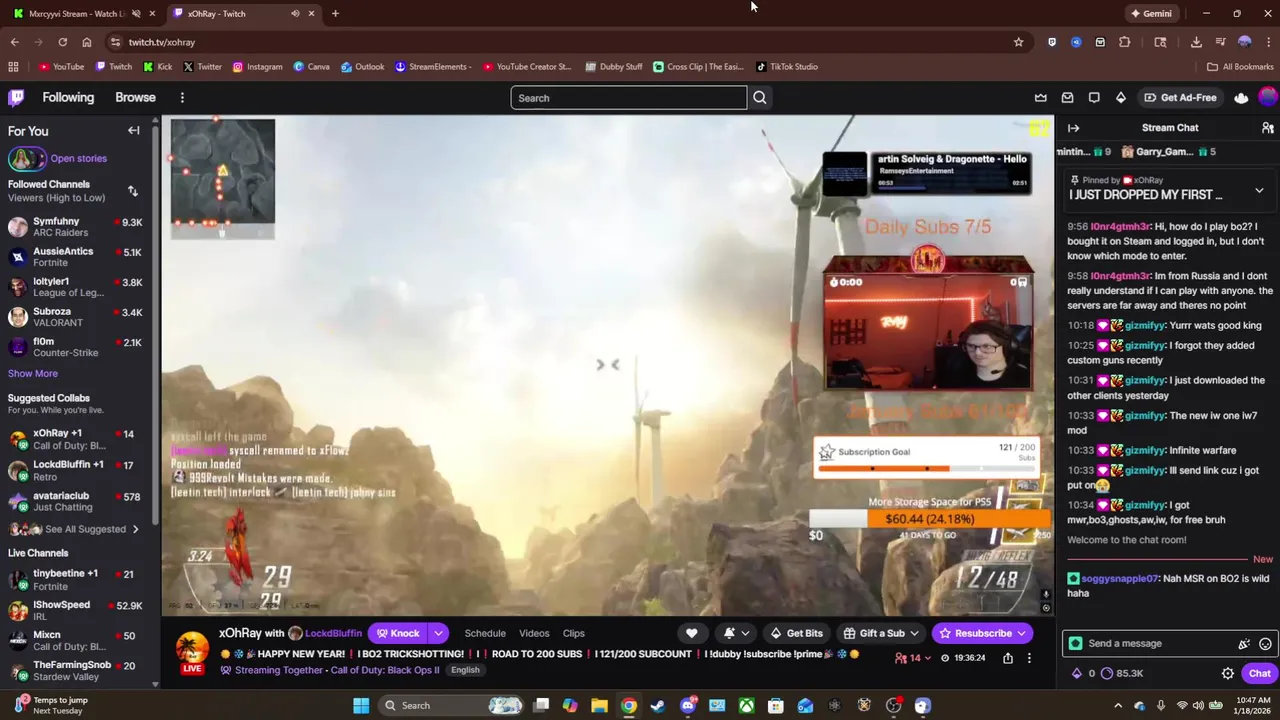Open the top navigation more options dots
This screenshot has width=1280, height=720.
point(182,98)
